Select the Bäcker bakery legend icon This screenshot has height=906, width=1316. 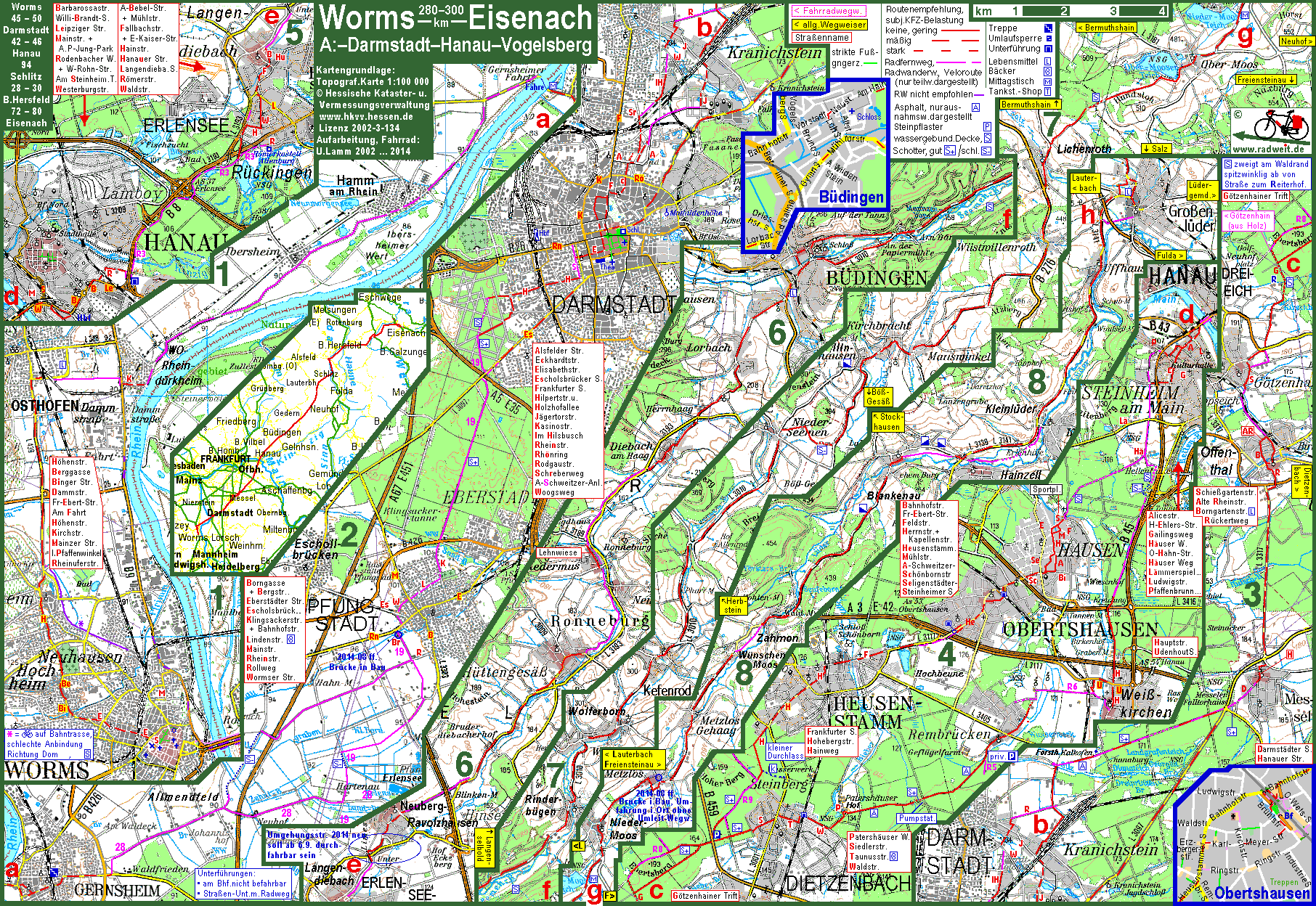(1047, 72)
